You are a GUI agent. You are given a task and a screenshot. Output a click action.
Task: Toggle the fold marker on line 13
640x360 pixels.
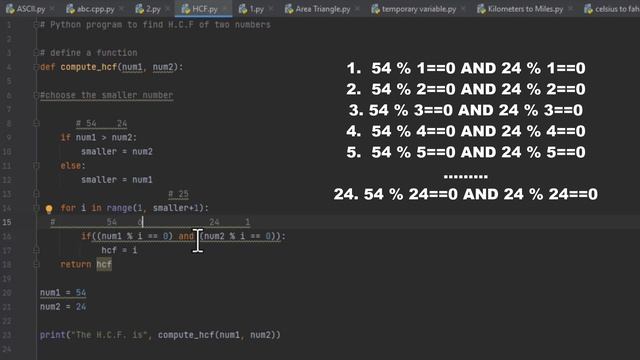coord(36,194)
